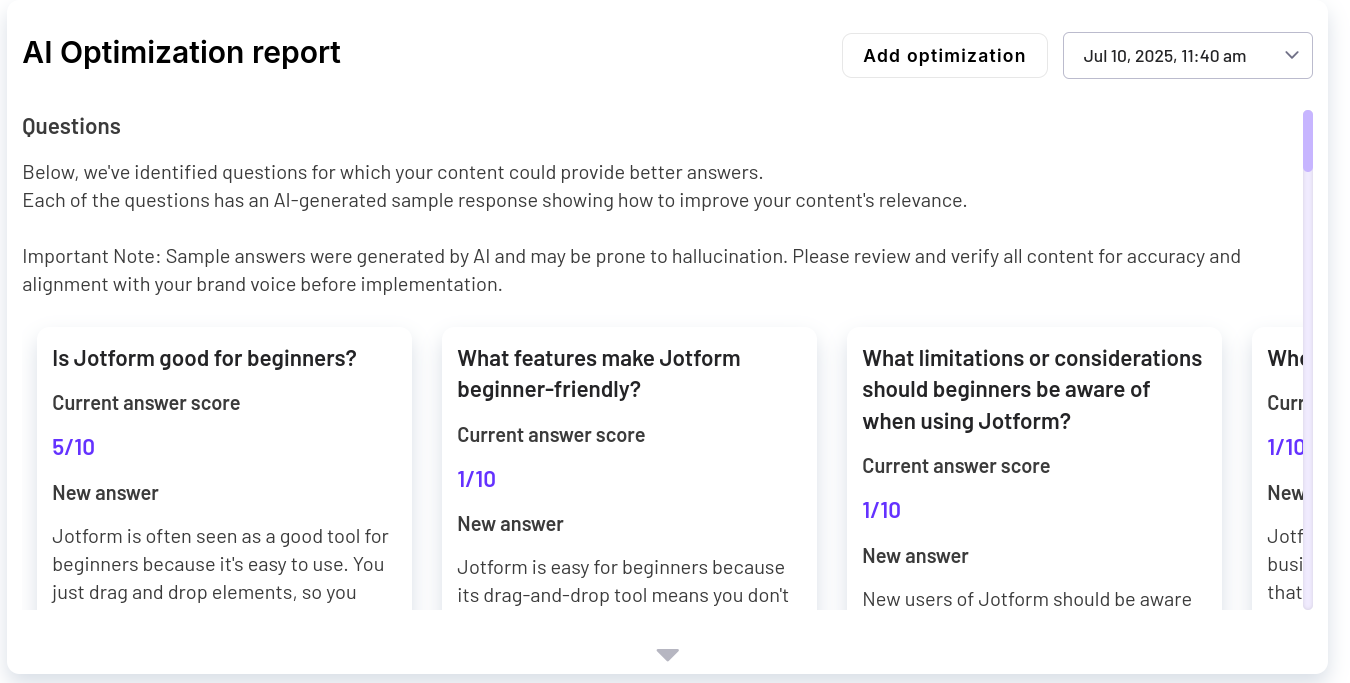Click the Add optimization button

[x=944, y=55]
